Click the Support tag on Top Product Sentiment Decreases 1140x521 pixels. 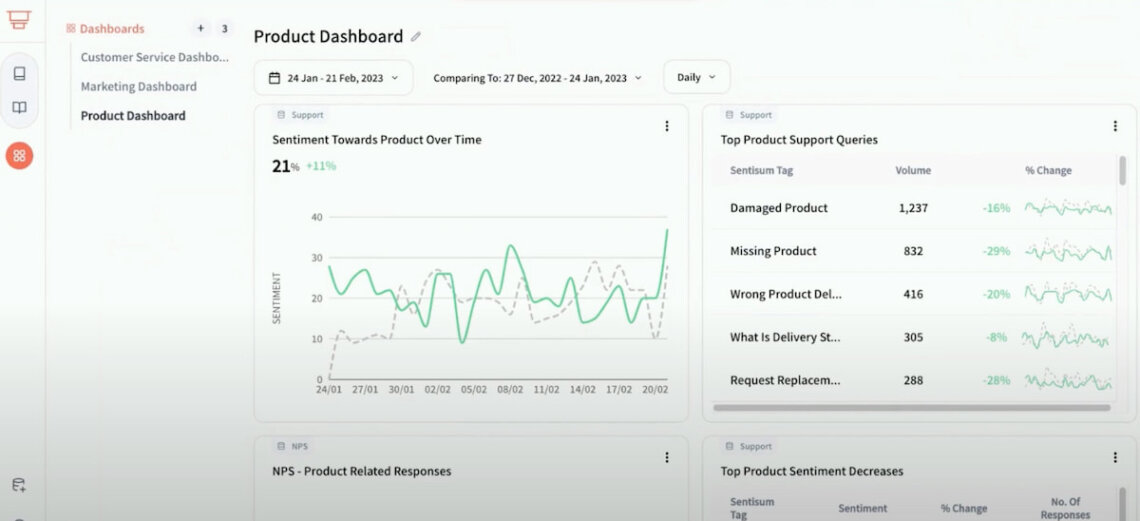click(x=749, y=446)
